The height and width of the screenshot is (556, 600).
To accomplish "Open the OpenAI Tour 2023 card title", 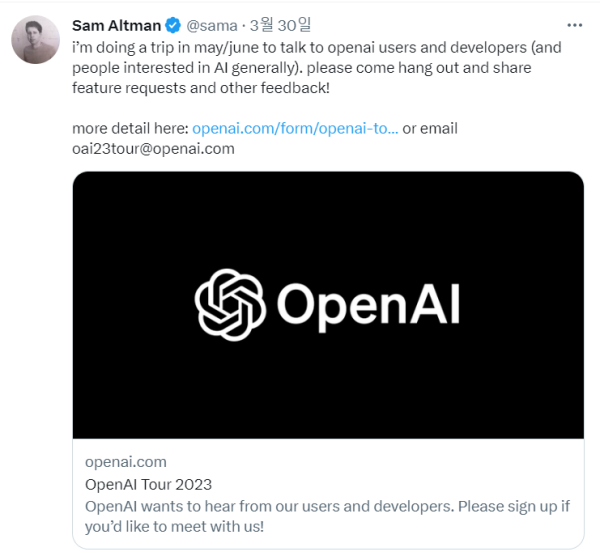I will (148, 484).
